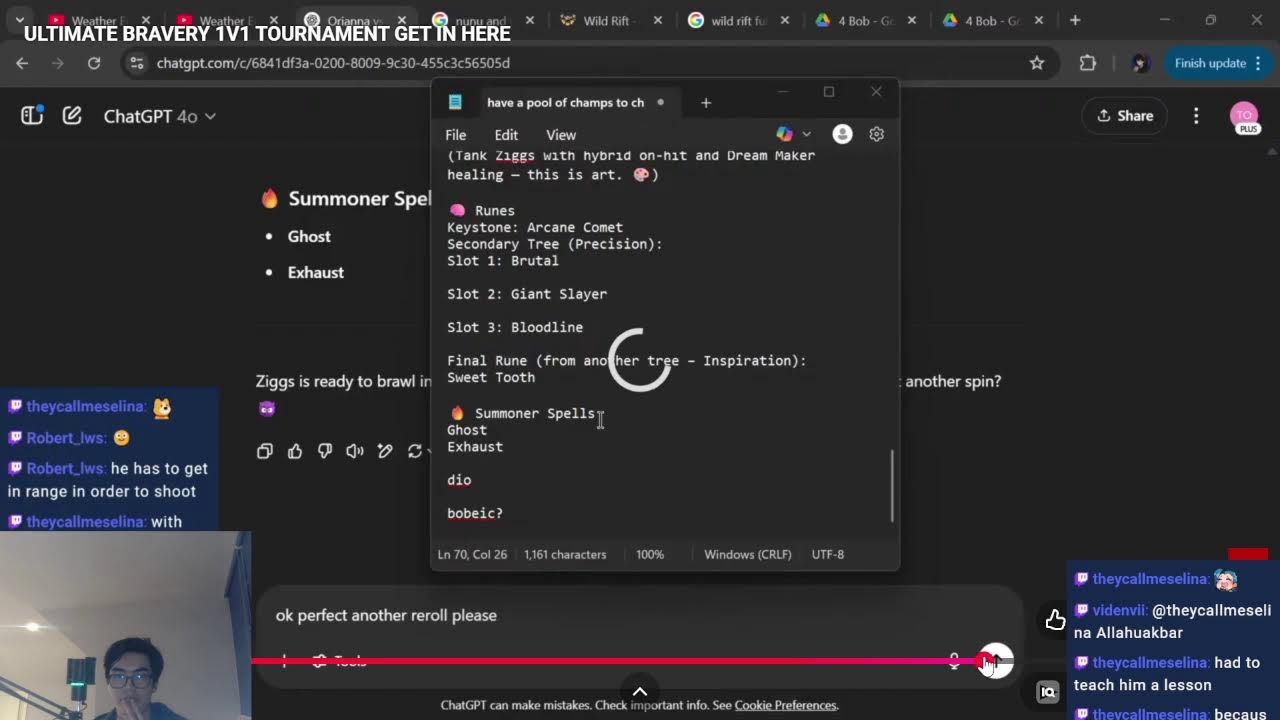Open the Notepad account profile icon
The height and width of the screenshot is (720, 1280).
842,134
